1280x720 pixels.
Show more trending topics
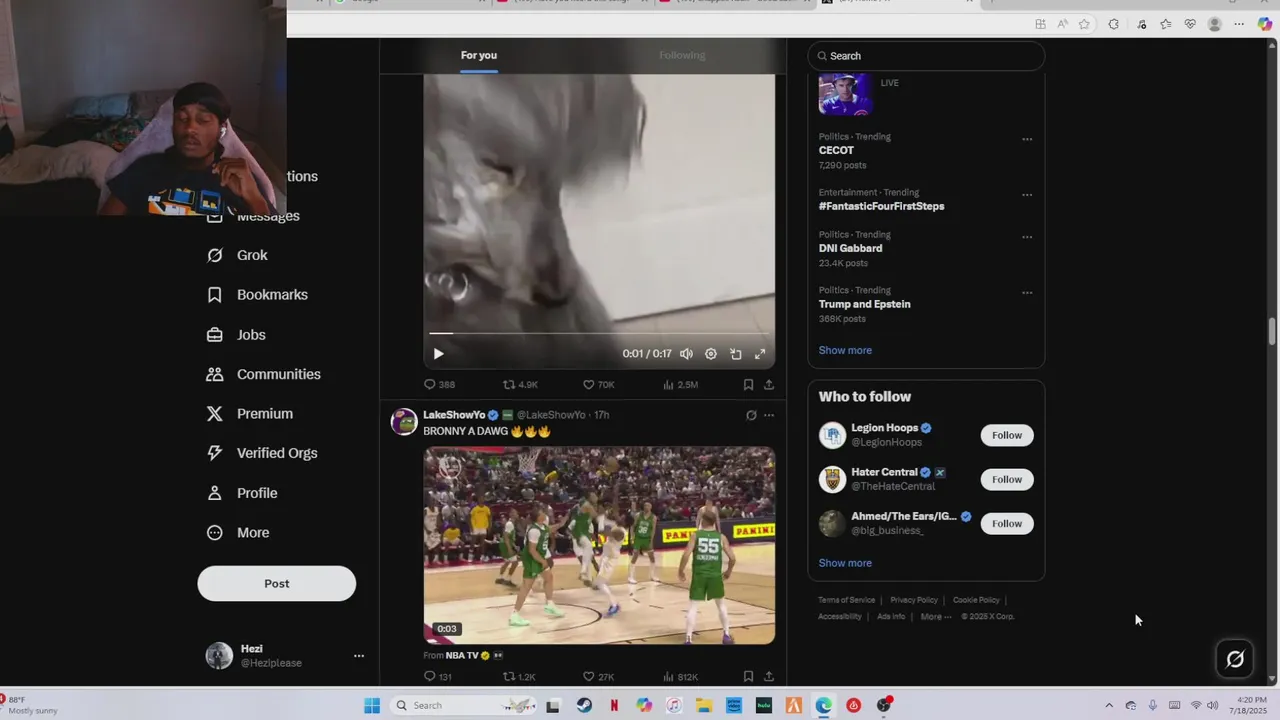pyautogui.click(x=845, y=350)
